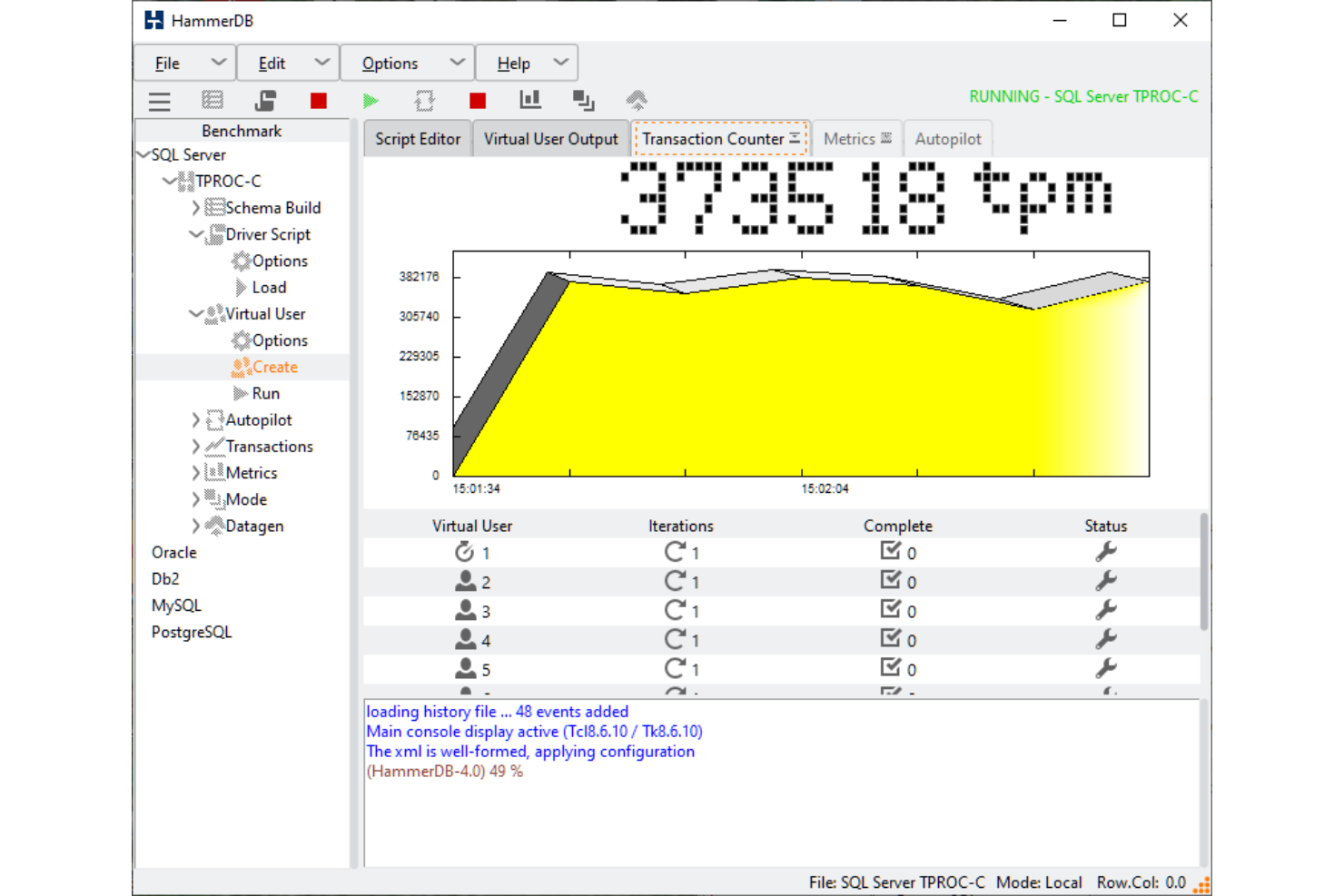Click the Autopilot dashed-loop toolbar icon
This screenshot has height=896, width=1344.
click(424, 101)
